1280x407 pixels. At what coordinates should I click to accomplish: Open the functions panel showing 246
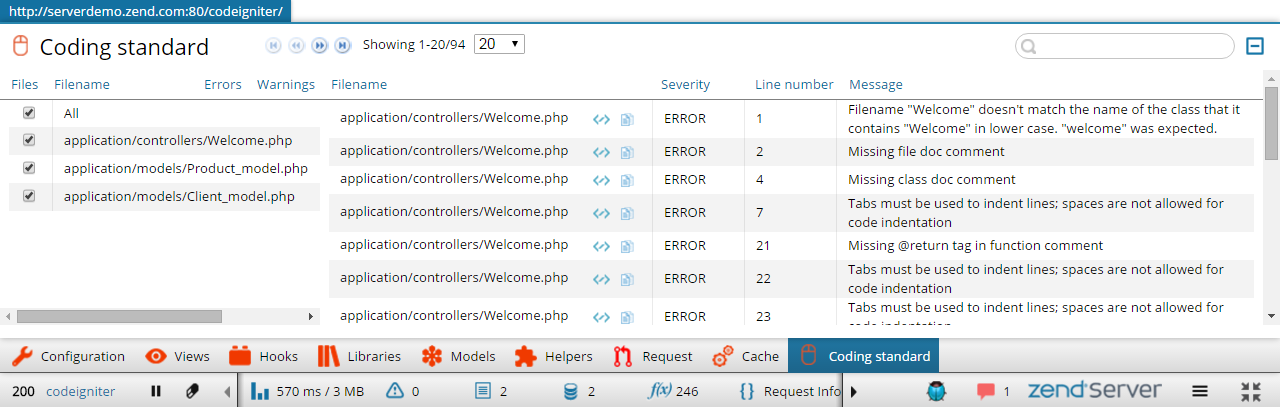click(x=673, y=391)
